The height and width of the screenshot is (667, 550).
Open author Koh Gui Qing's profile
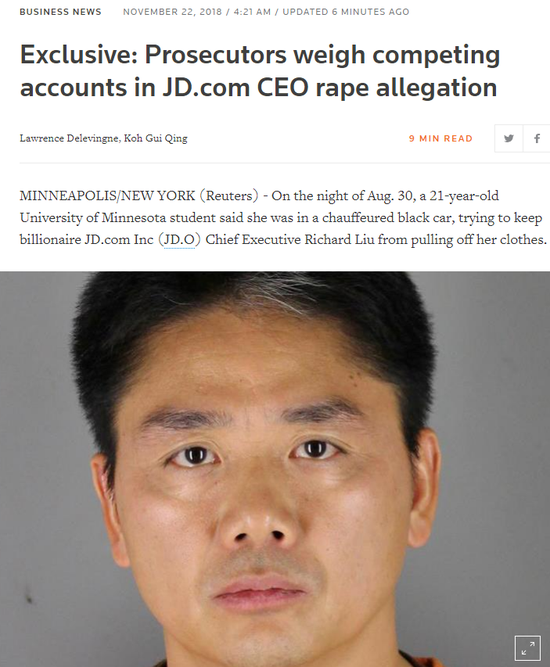pyautogui.click(x=156, y=138)
